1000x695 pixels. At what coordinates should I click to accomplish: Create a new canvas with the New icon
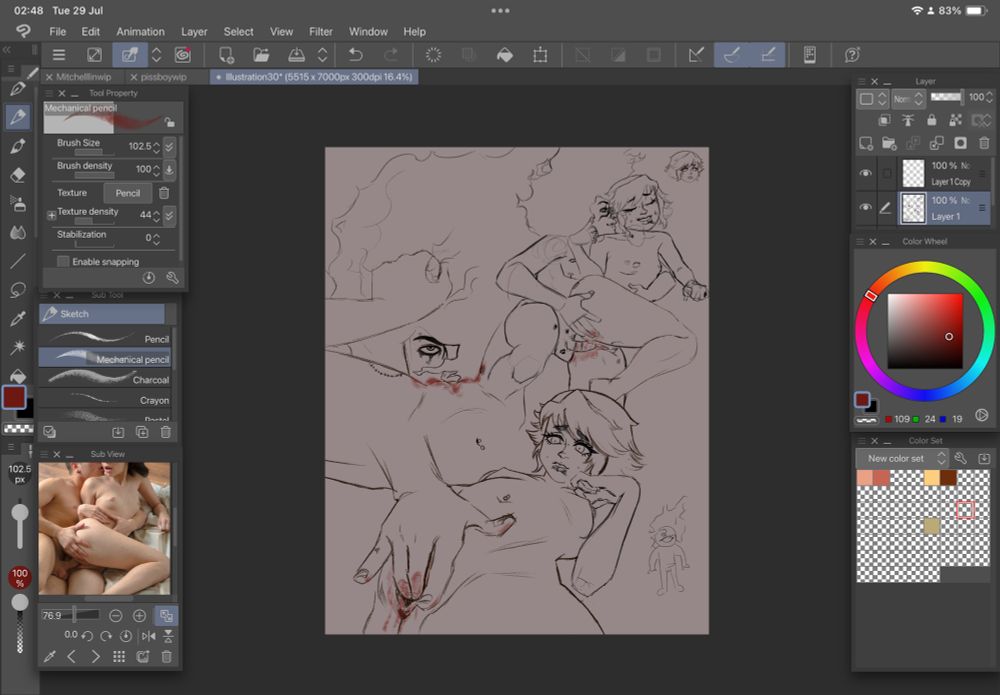[226, 55]
